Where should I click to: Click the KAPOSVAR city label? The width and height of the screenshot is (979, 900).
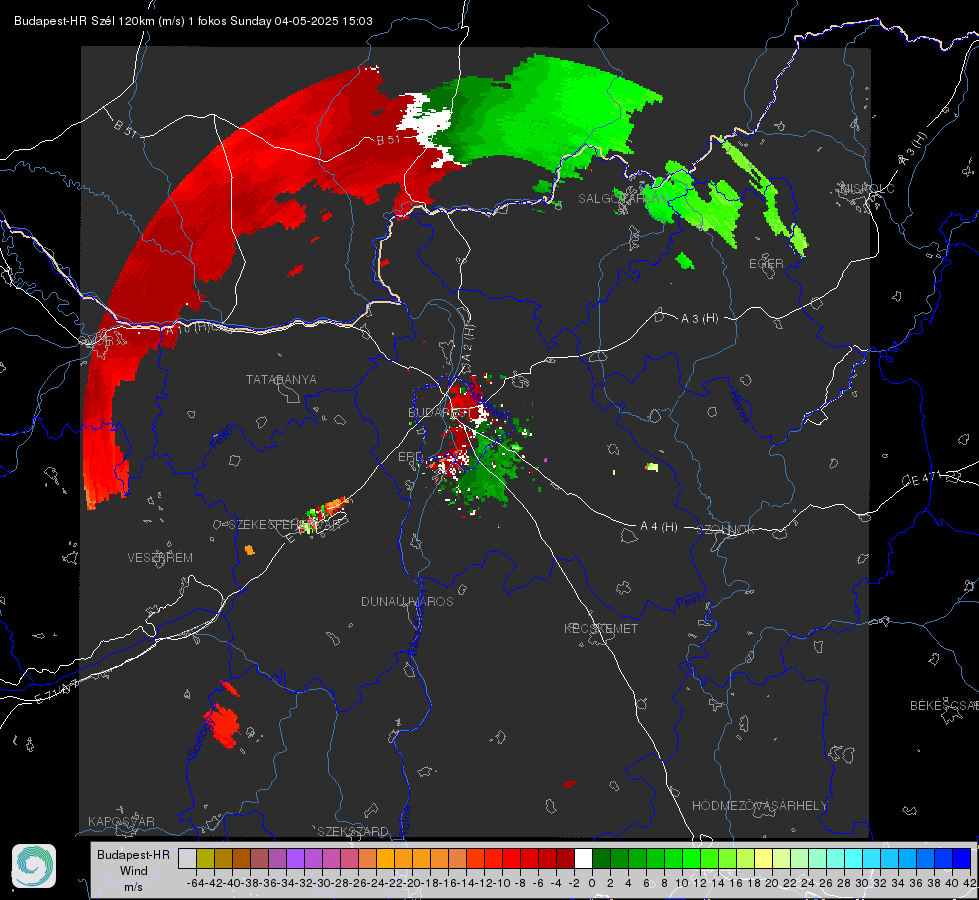click(121, 821)
